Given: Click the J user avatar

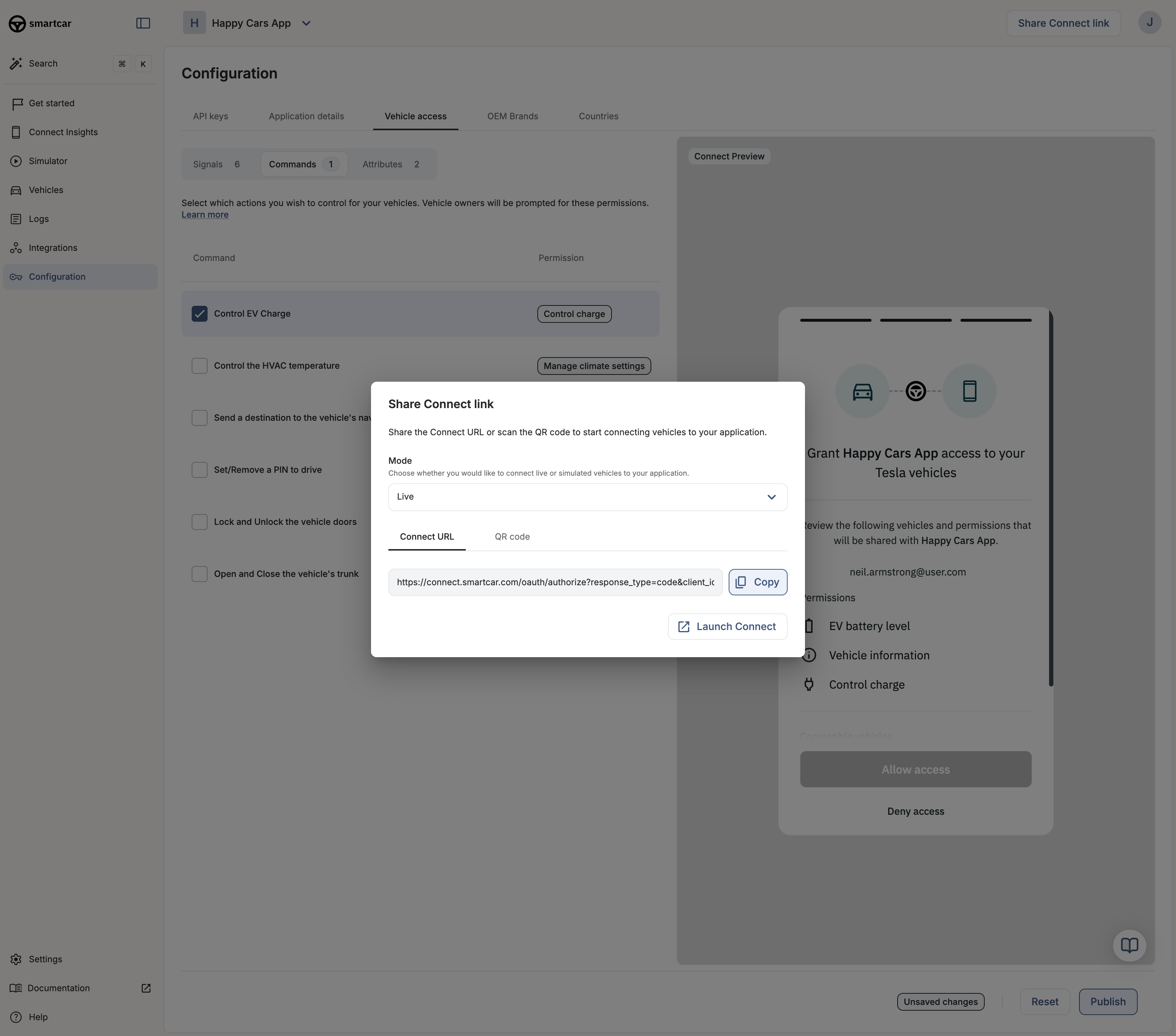Looking at the screenshot, I should [x=1149, y=22].
